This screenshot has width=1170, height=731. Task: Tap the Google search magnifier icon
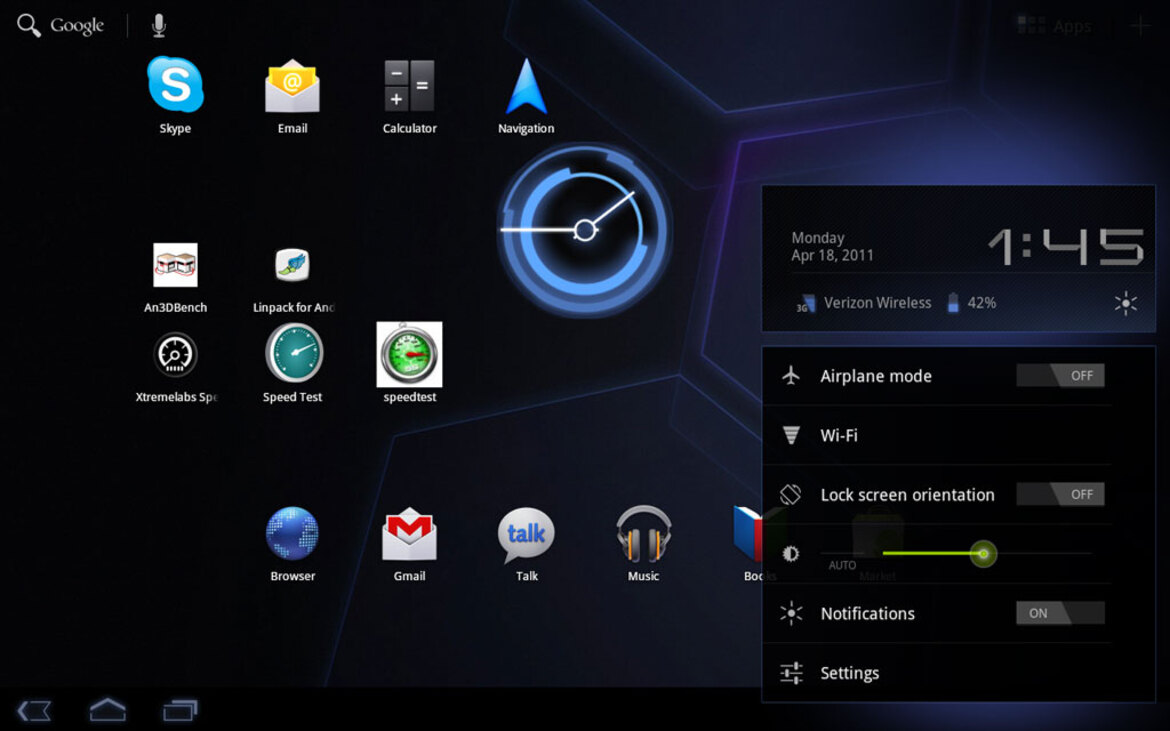(28, 25)
